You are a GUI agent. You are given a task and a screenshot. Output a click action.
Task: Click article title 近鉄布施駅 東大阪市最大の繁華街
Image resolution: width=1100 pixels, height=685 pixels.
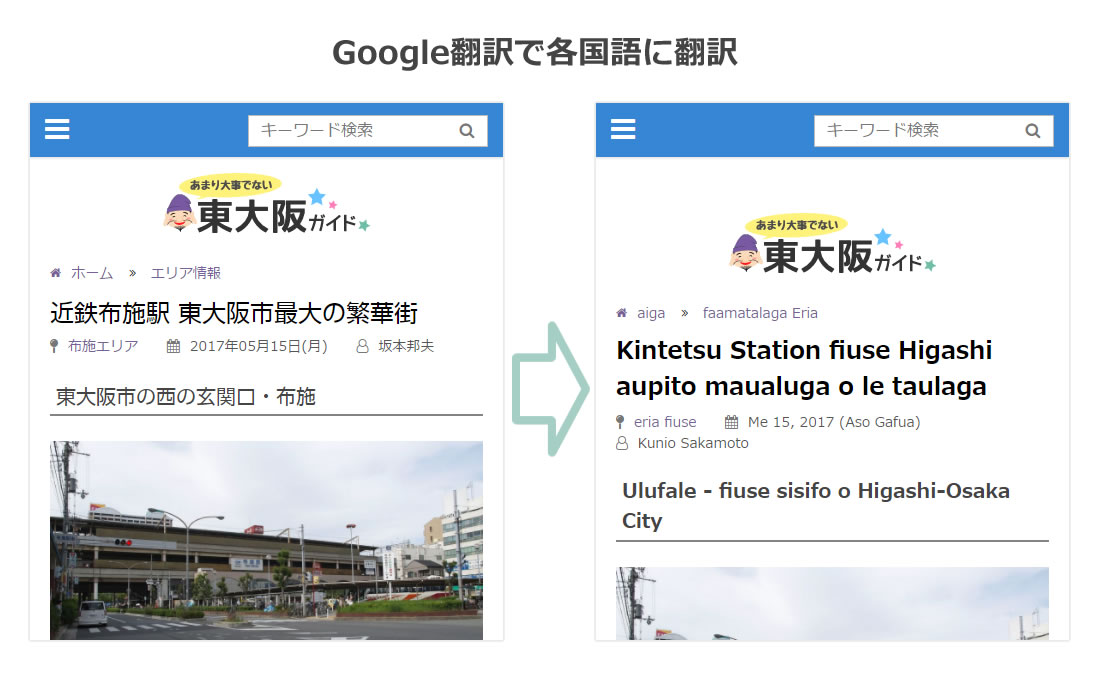(x=234, y=313)
